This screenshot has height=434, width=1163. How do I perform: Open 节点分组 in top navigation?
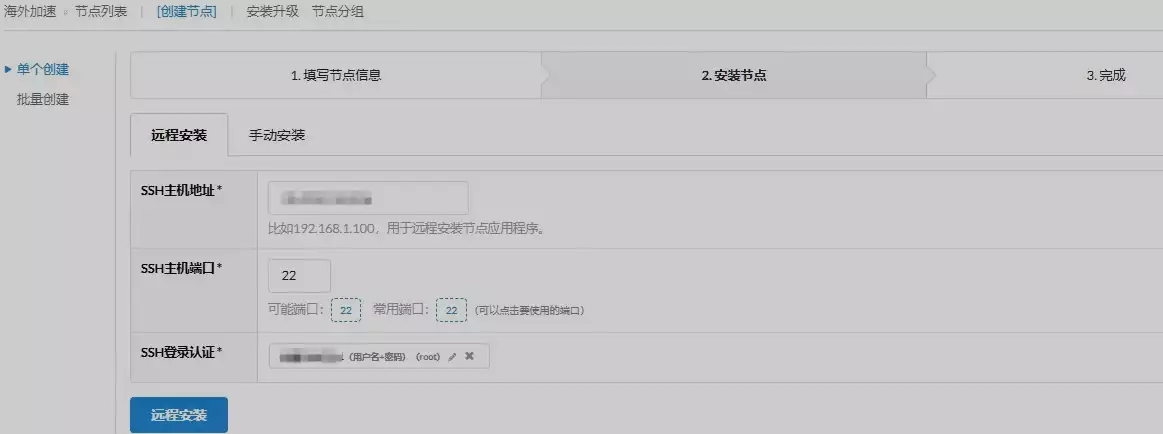[337, 12]
